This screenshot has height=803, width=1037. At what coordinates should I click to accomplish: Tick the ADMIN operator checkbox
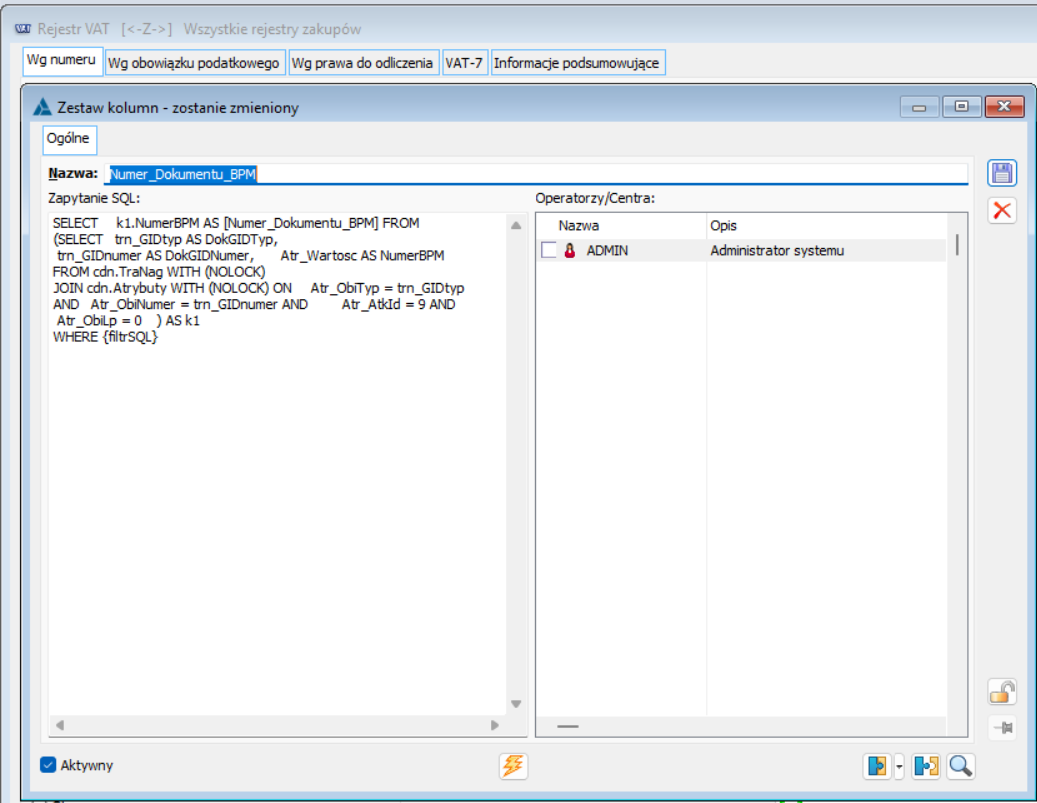point(549,251)
